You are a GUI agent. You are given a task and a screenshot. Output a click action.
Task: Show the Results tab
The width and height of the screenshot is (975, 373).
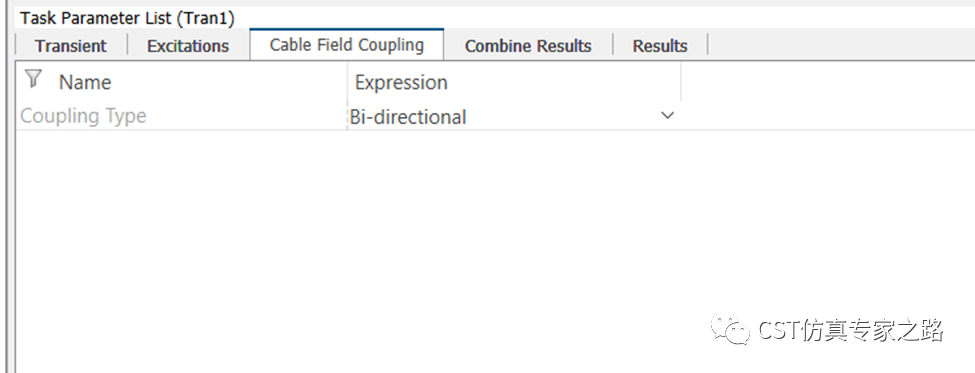tap(660, 46)
